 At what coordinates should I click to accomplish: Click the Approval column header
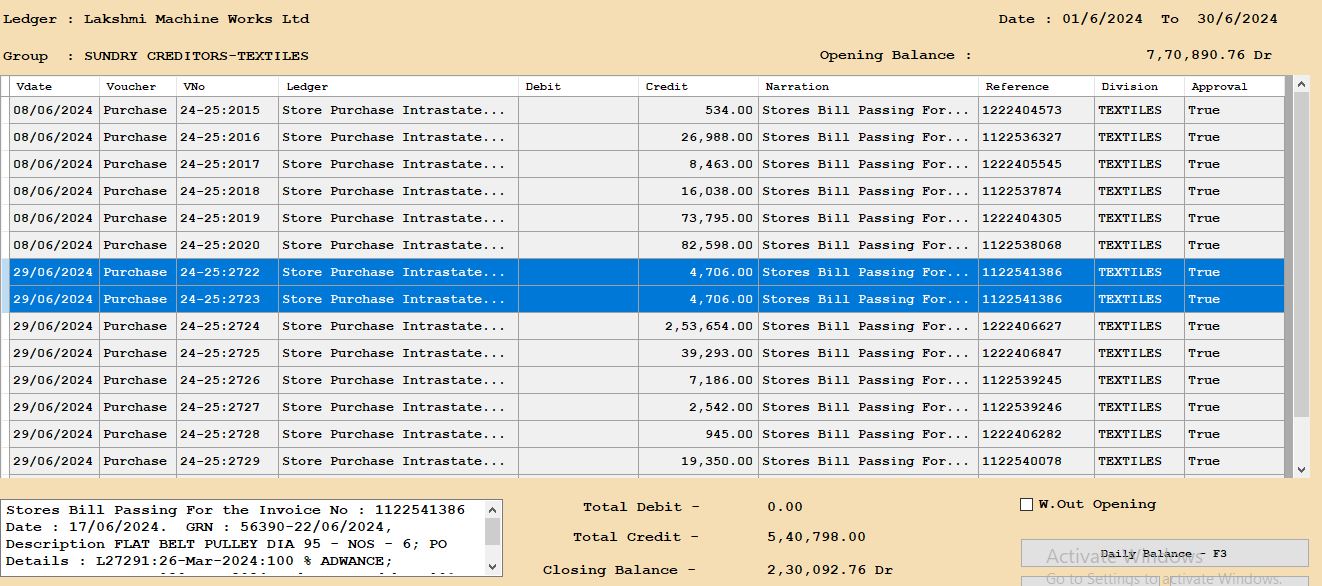click(1219, 87)
